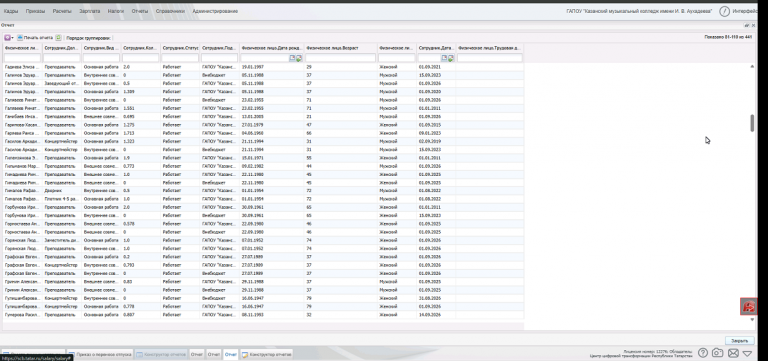
Task: Open calendar picker in Сотрудник.Дата filter
Action: [445, 58]
